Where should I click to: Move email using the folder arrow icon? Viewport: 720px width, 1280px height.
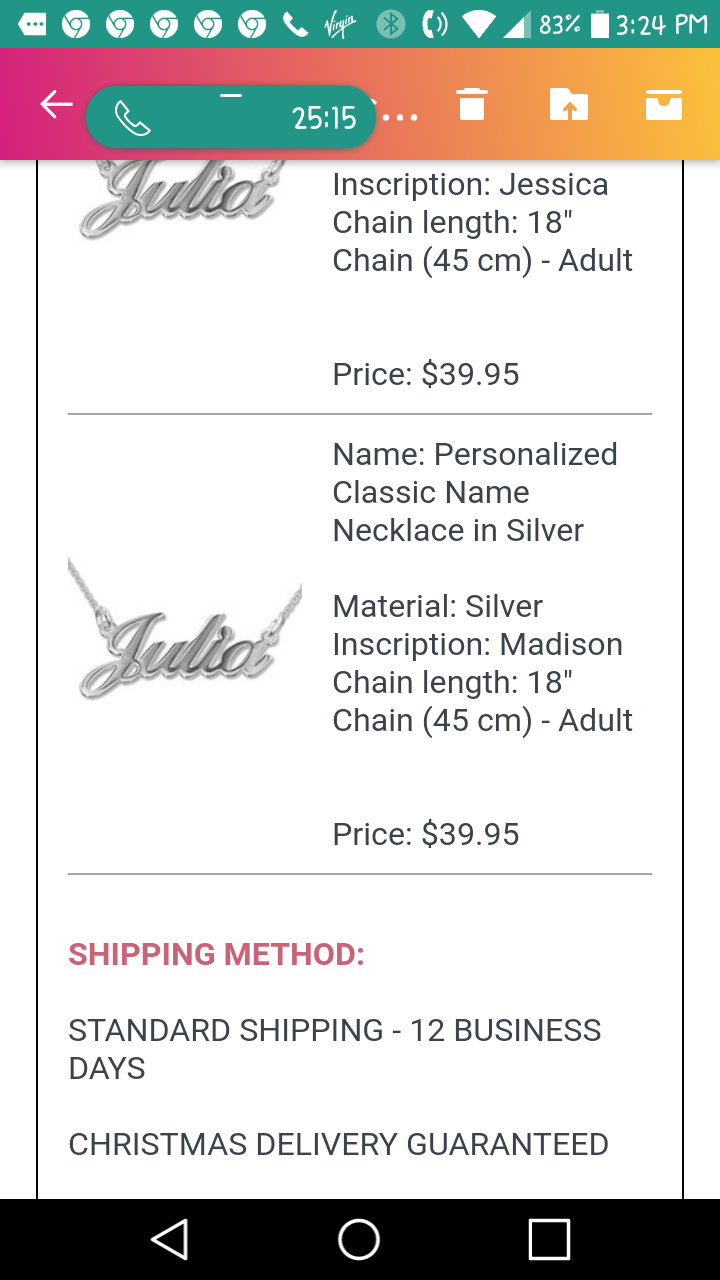[569, 104]
